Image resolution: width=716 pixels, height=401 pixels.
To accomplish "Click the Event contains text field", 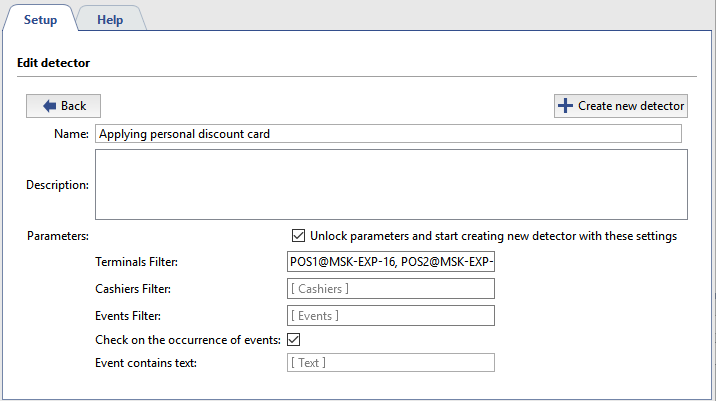I will [x=390, y=362].
